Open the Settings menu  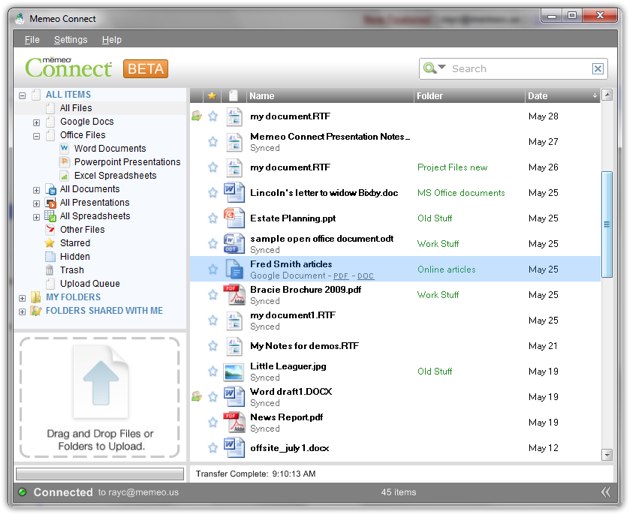click(x=71, y=40)
